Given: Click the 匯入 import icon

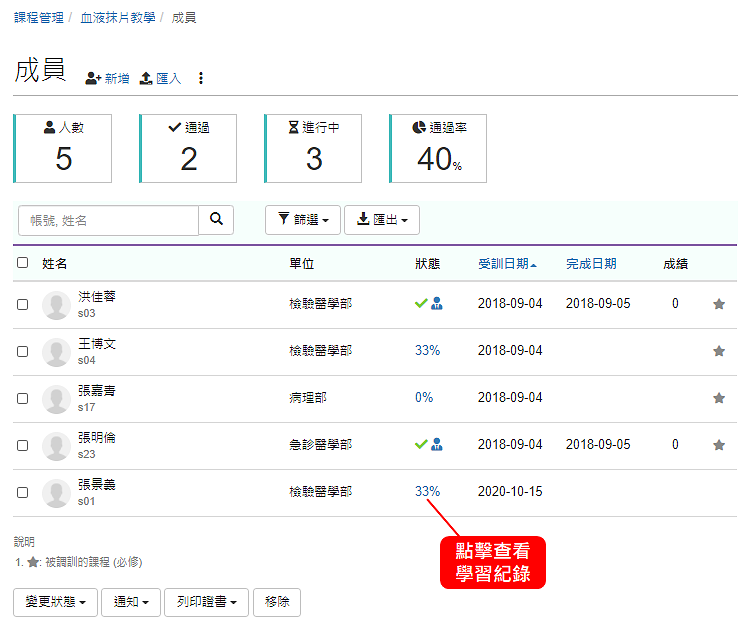Looking at the screenshot, I should [x=146, y=78].
